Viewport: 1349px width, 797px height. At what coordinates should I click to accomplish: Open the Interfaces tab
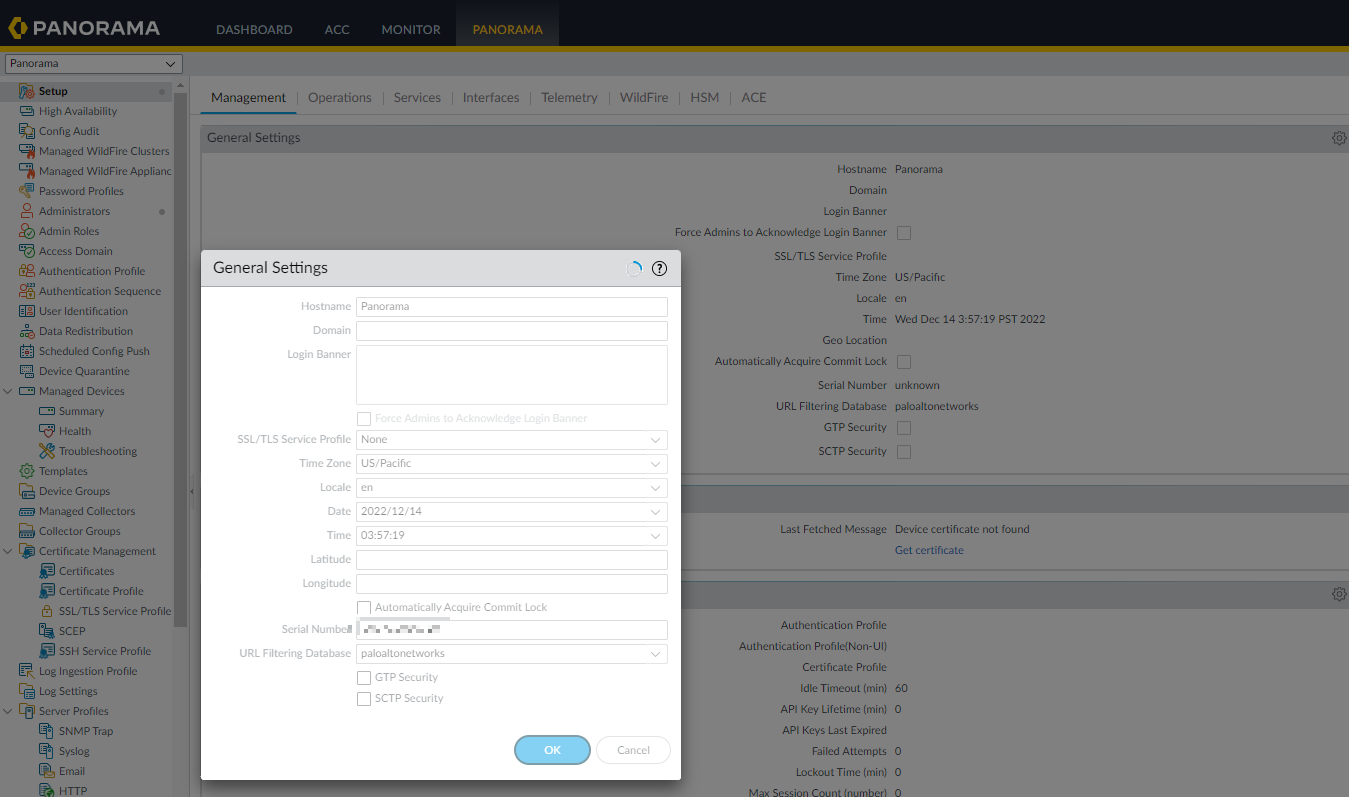pyautogui.click(x=491, y=97)
